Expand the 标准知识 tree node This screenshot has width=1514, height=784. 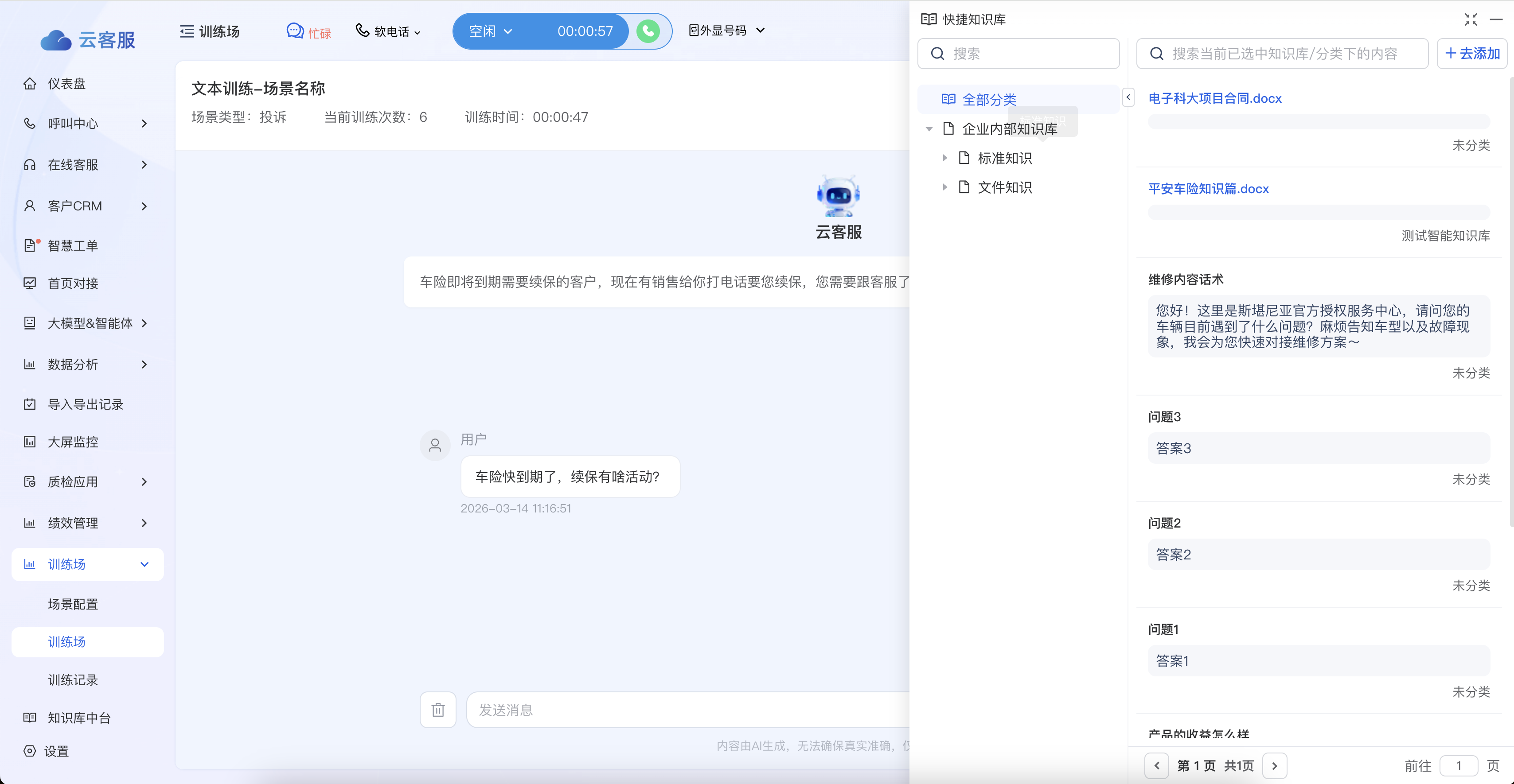point(944,158)
